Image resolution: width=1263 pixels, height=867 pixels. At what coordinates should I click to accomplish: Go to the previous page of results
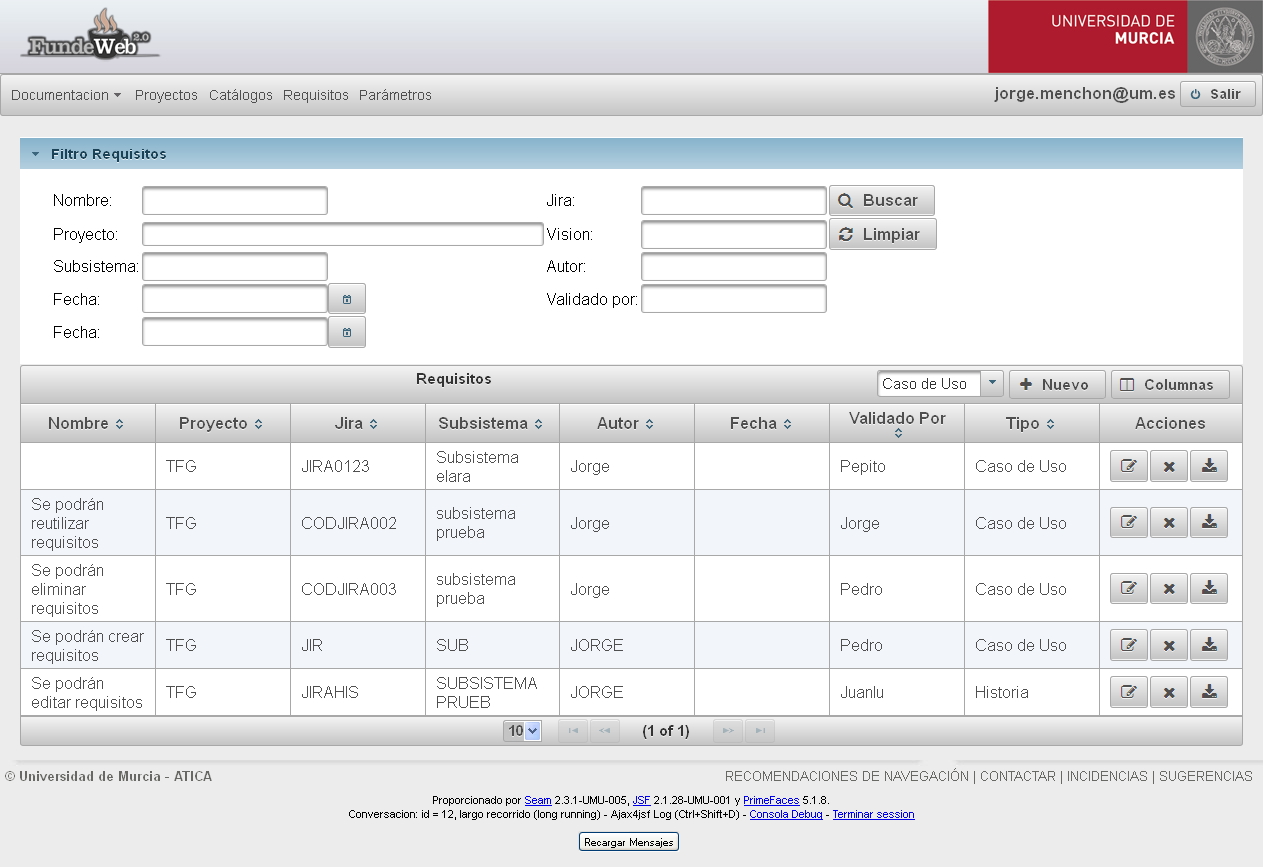point(604,731)
